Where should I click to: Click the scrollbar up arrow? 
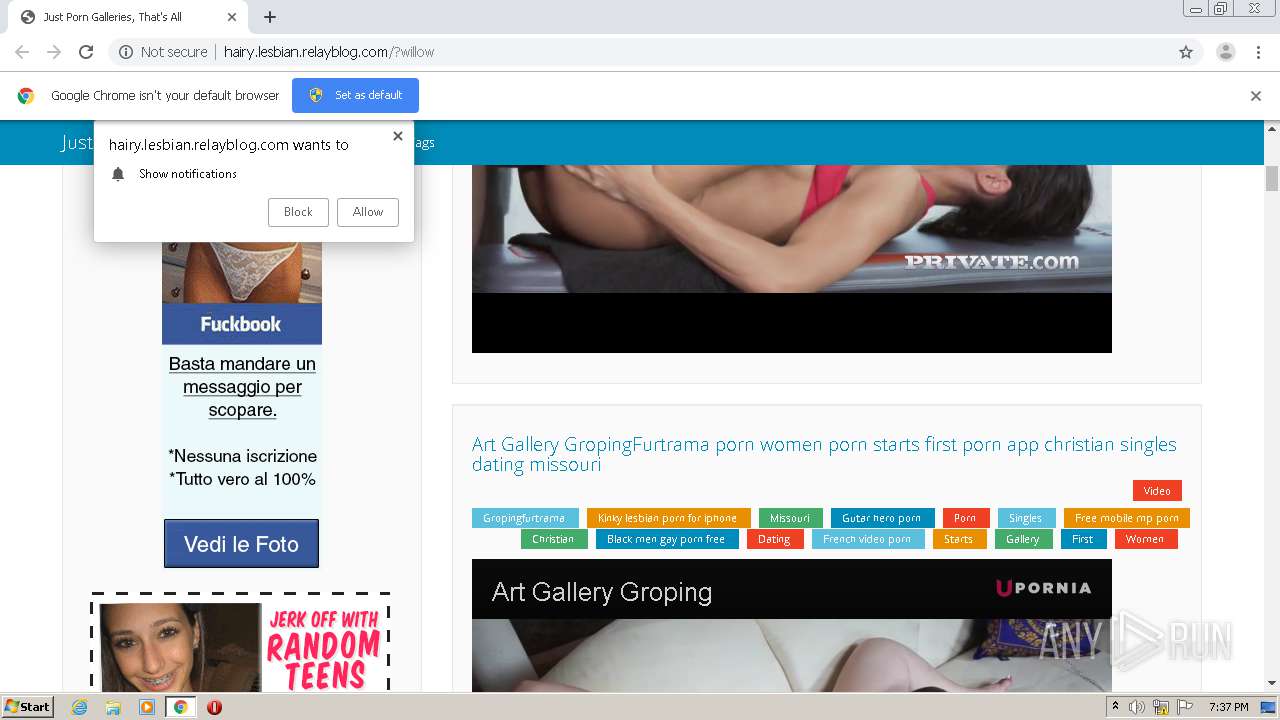(1272, 128)
